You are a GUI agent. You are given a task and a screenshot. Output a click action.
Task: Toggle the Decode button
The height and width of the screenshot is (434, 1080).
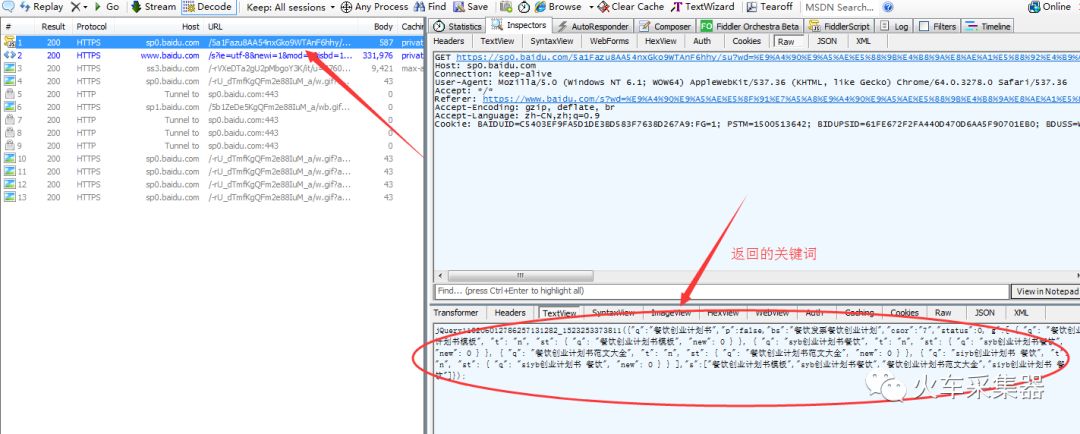point(207,7)
